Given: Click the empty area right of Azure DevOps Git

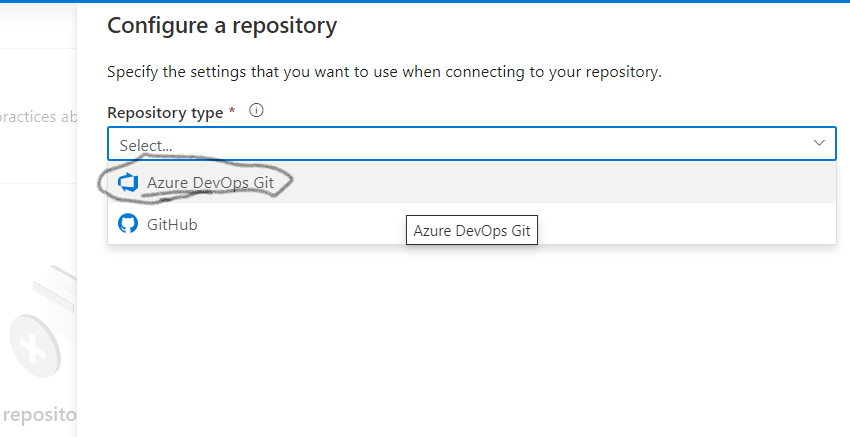Looking at the screenshot, I should coord(600,182).
